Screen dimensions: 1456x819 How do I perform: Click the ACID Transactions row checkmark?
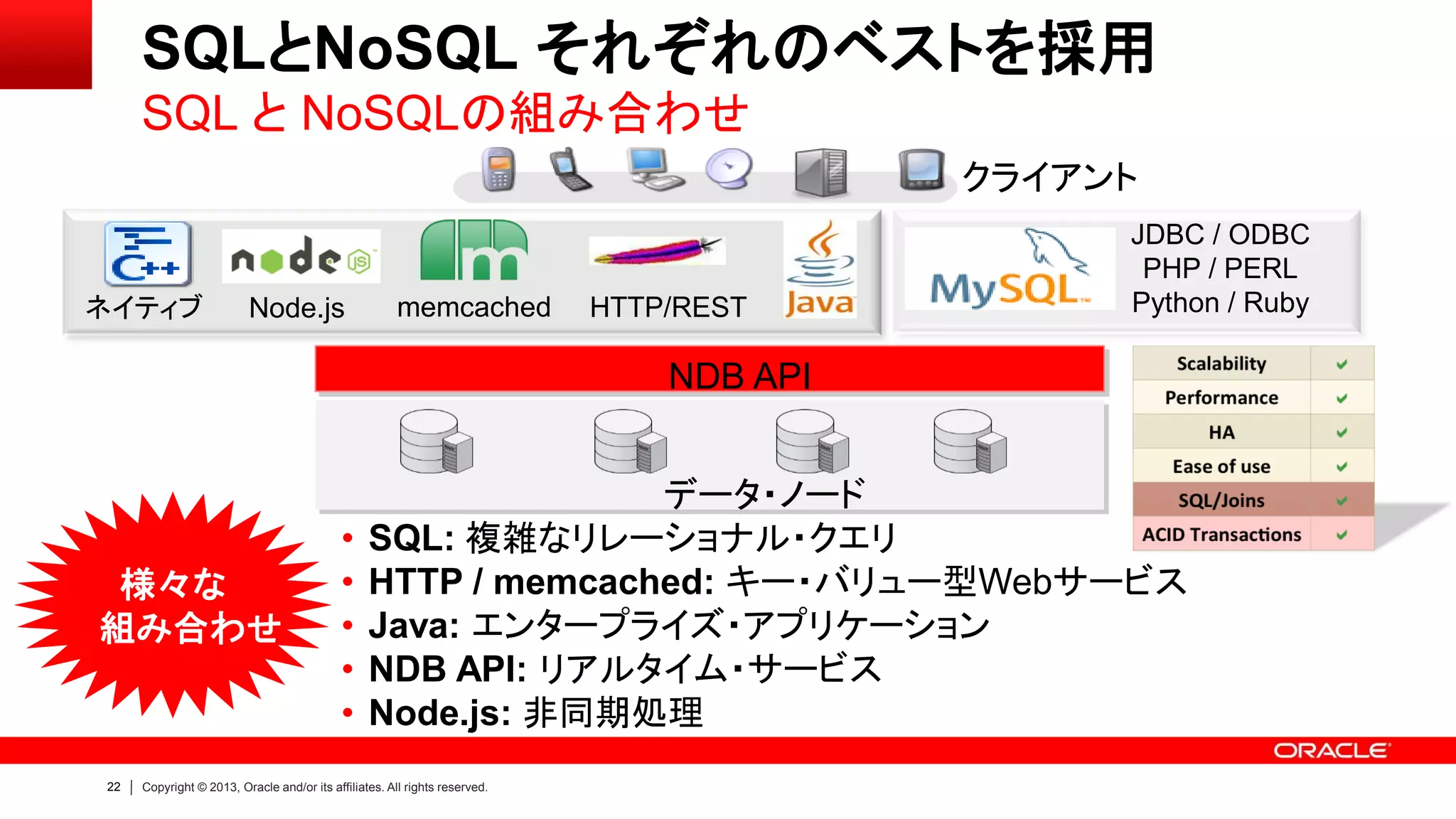click(1342, 535)
